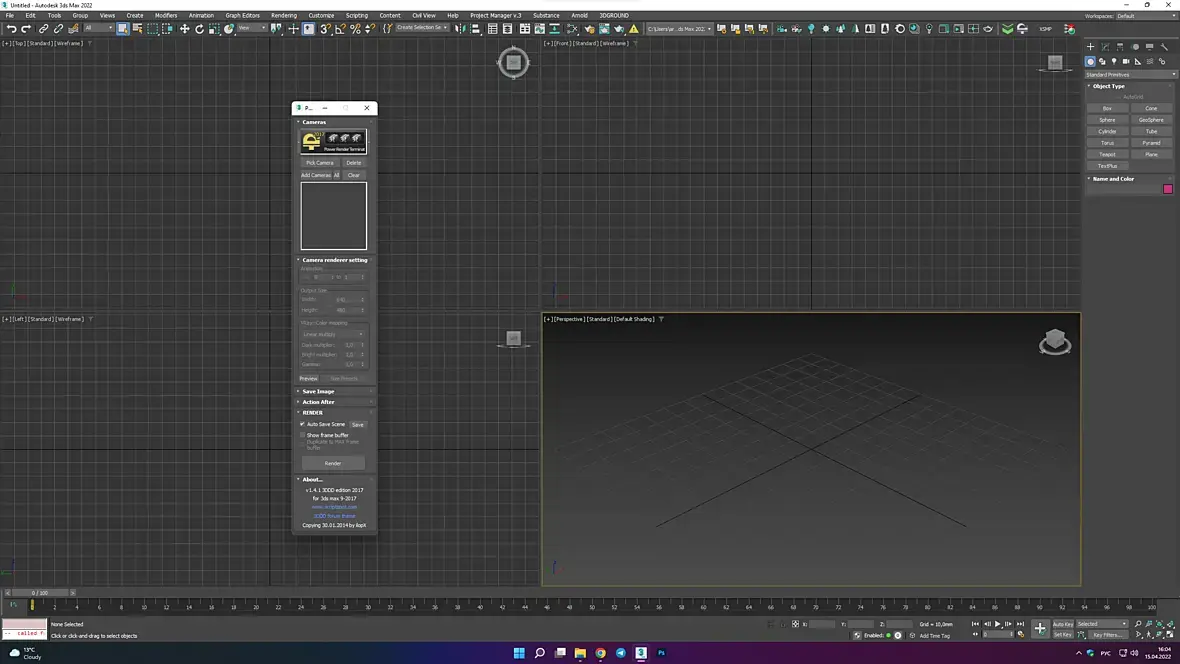Open the Graph Editors menu
Viewport: 1180px width, 664px height.
[242, 16]
